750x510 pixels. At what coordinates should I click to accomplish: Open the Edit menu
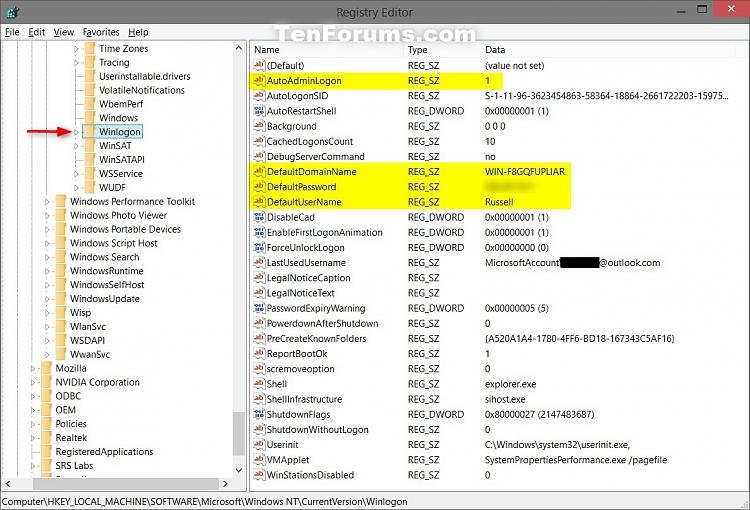(x=36, y=32)
